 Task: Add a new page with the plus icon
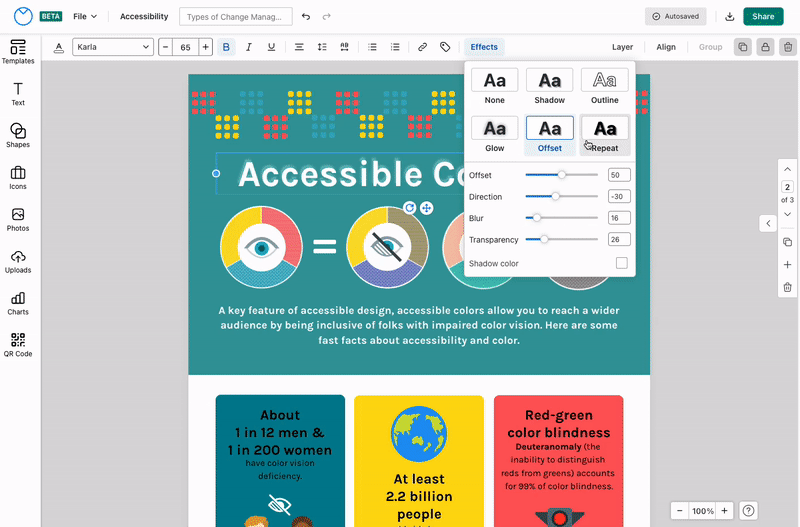pyautogui.click(x=787, y=264)
